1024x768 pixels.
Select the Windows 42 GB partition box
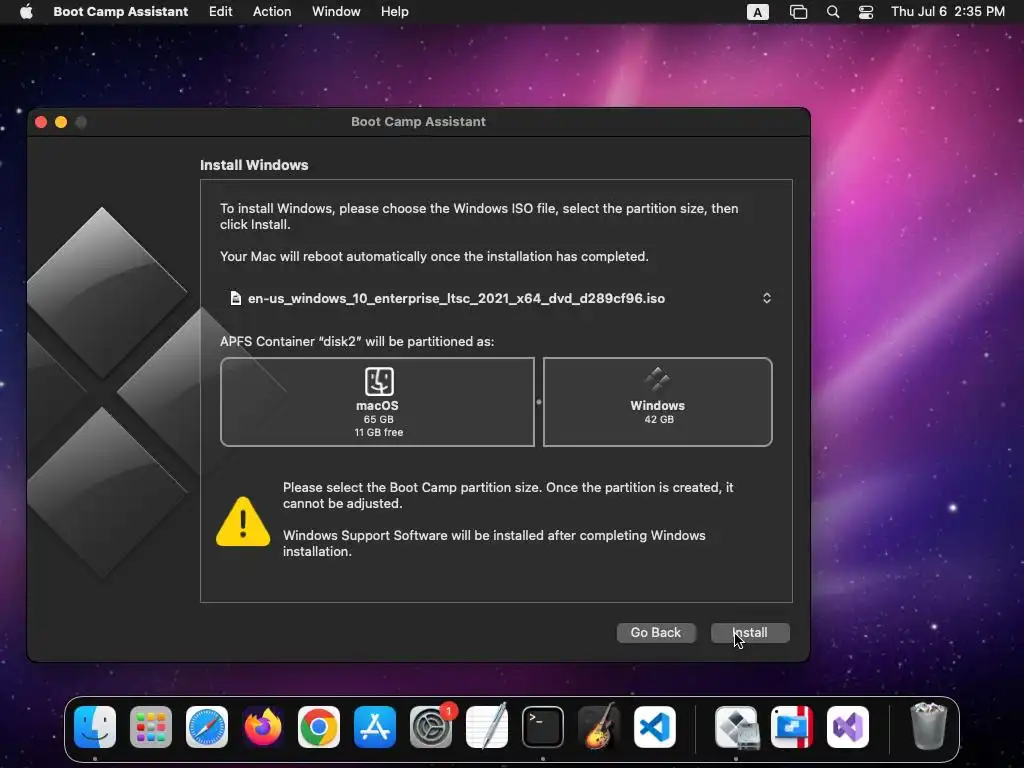(658, 402)
